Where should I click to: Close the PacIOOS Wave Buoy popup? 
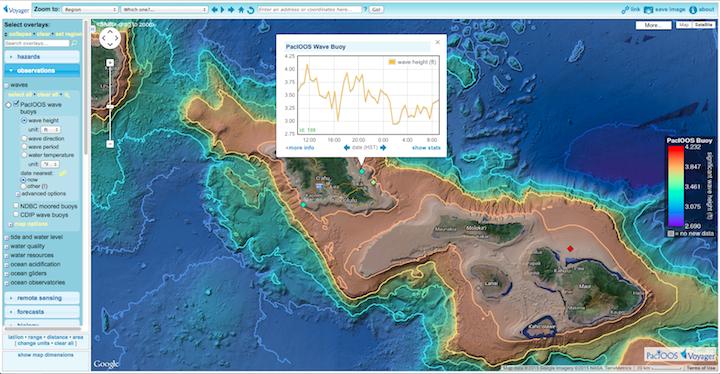(x=438, y=42)
